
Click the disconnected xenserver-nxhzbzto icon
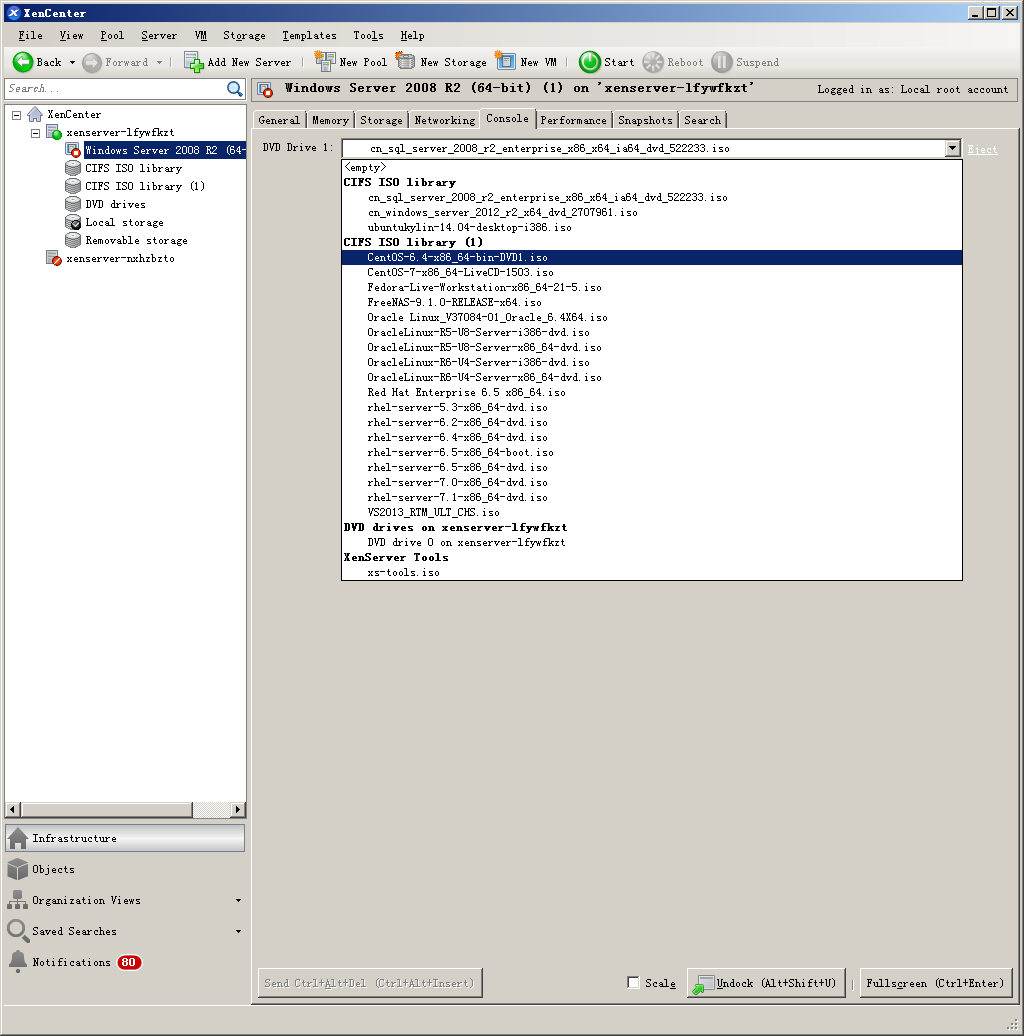tap(54, 258)
